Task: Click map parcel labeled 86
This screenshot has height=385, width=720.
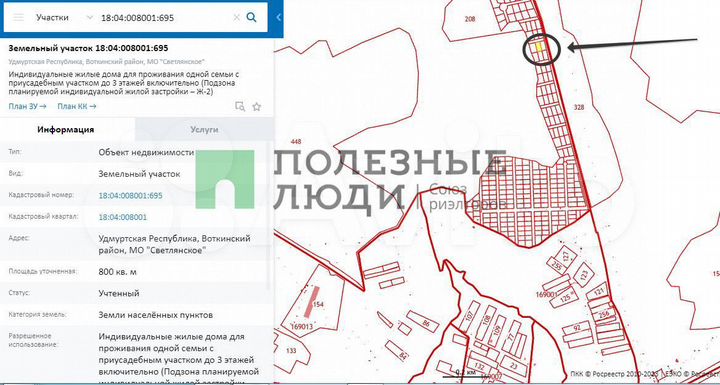Action: click(x=426, y=323)
